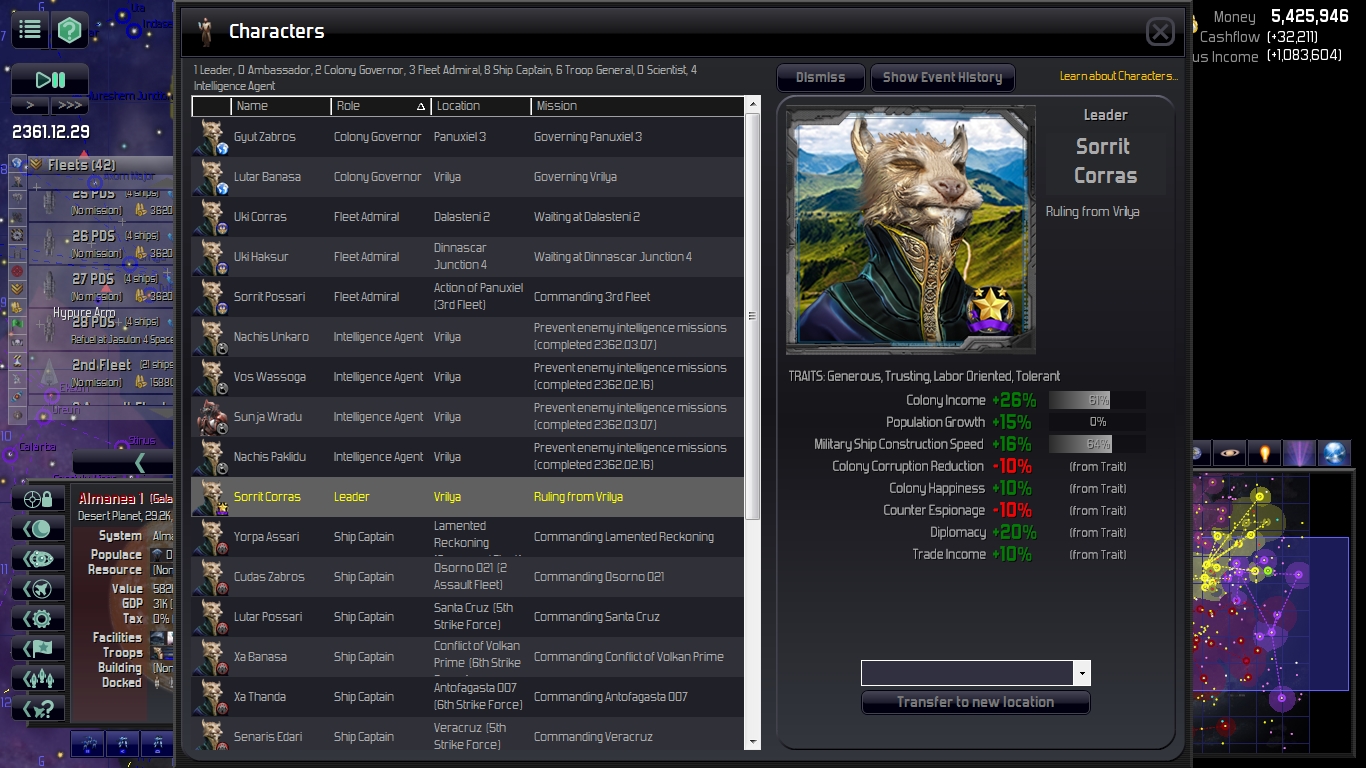Select Yorpa Assari Ship Captain row

[468, 537]
